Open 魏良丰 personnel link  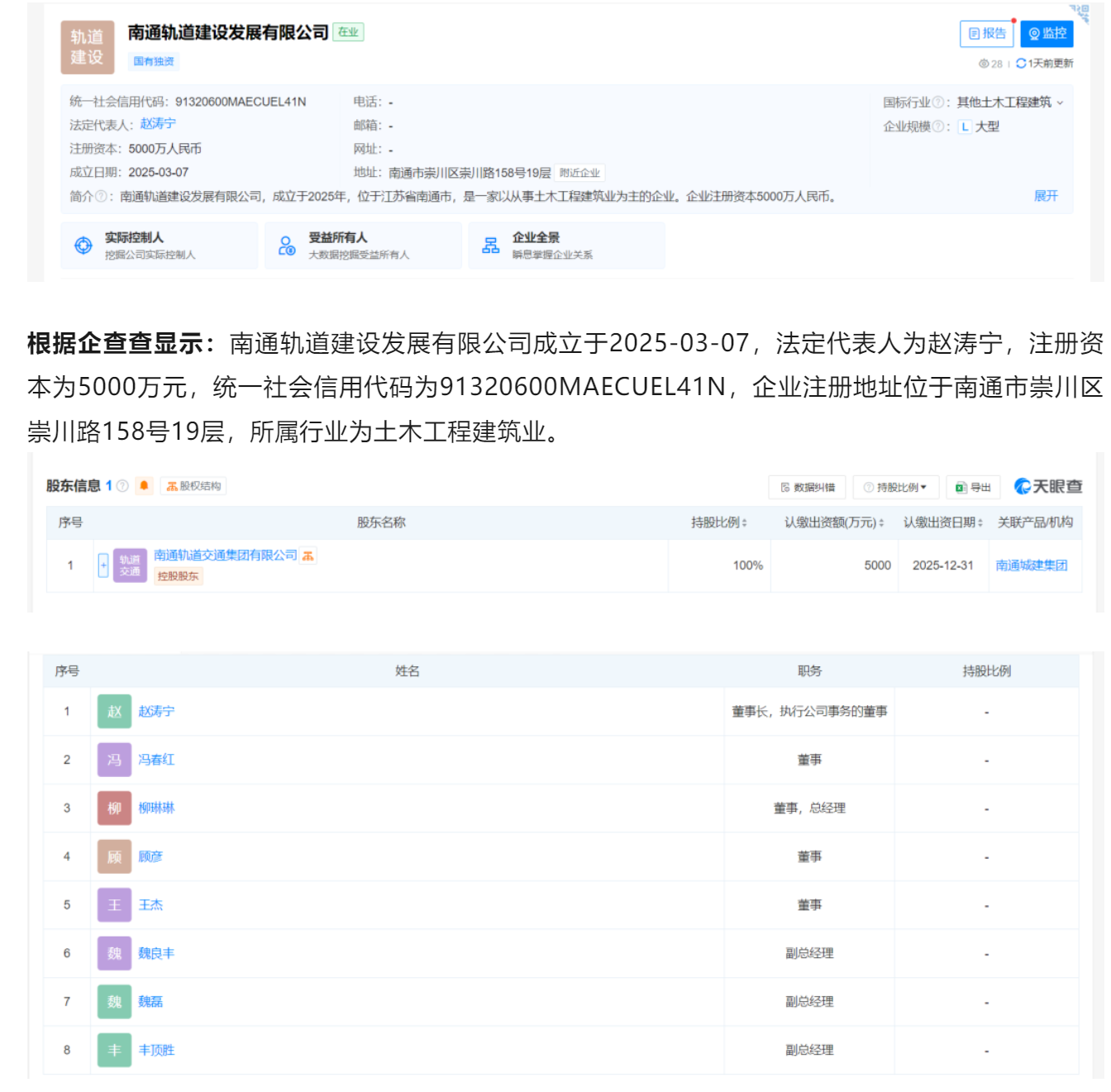[x=156, y=953]
